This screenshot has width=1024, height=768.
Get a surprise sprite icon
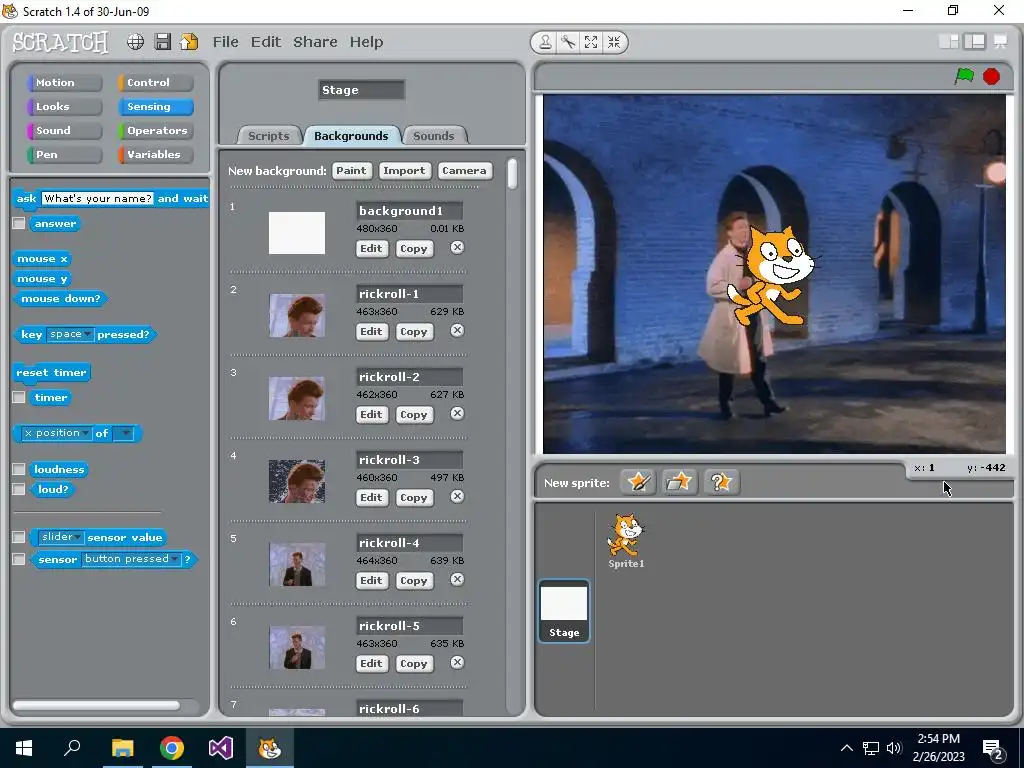[721, 482]
